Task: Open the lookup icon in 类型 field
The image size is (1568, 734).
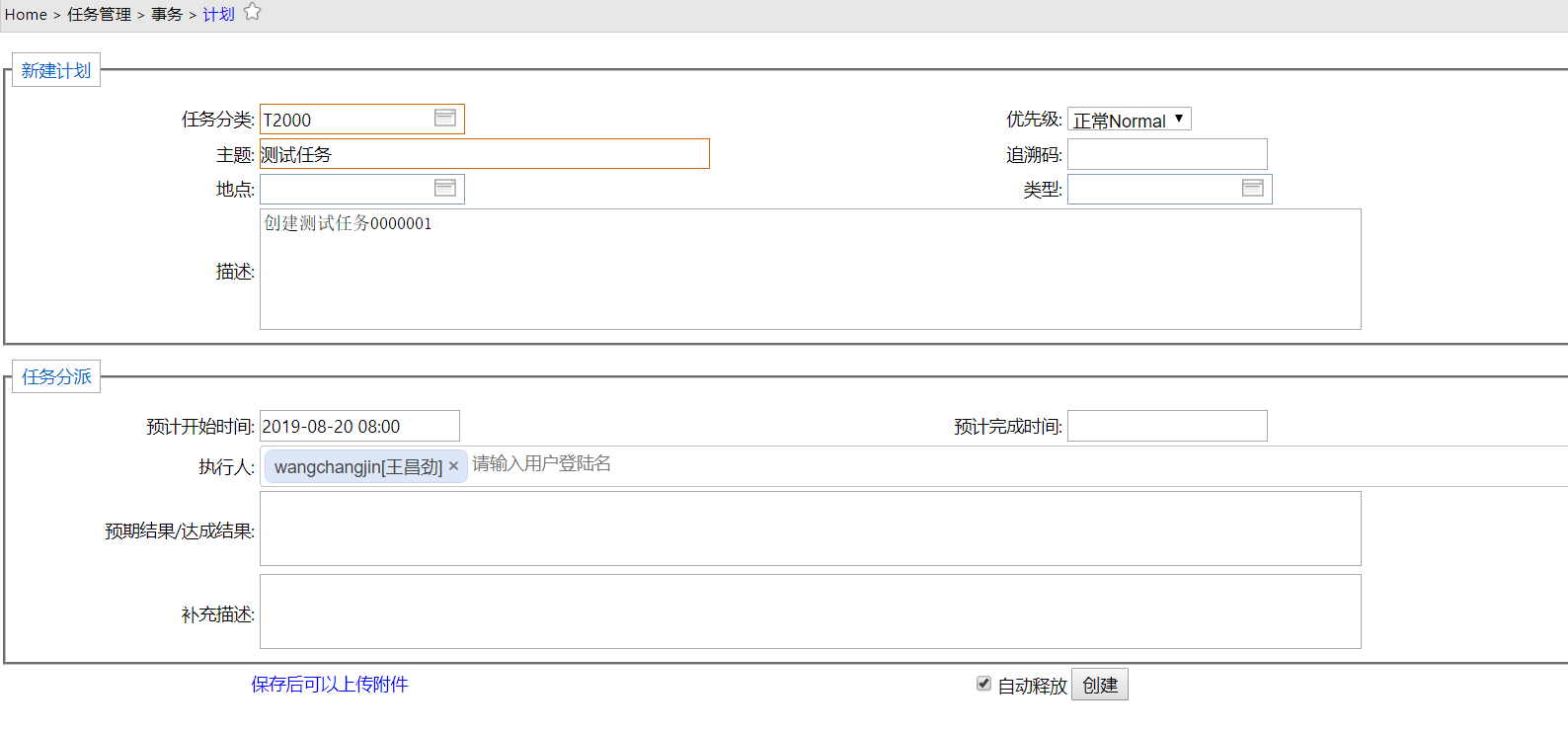Action: (x=1253, y=189)
